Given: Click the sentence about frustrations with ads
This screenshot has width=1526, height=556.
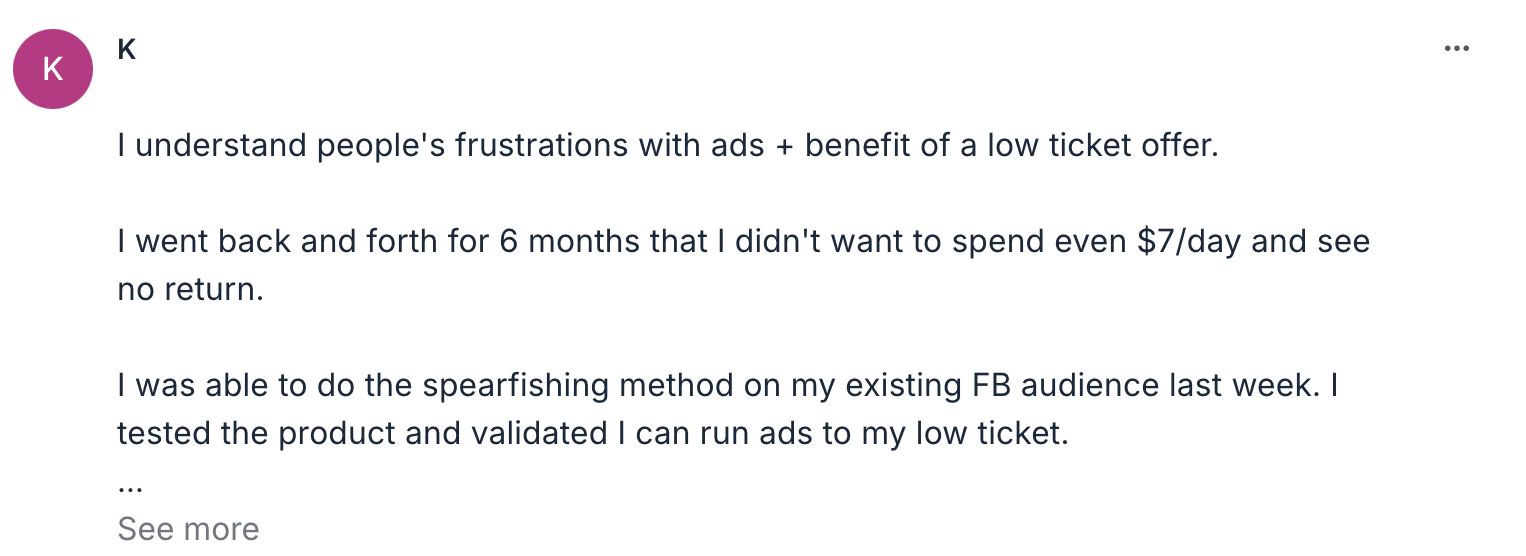Looking at the screenshot, I should pyautogui.click(x=668, y=146).
